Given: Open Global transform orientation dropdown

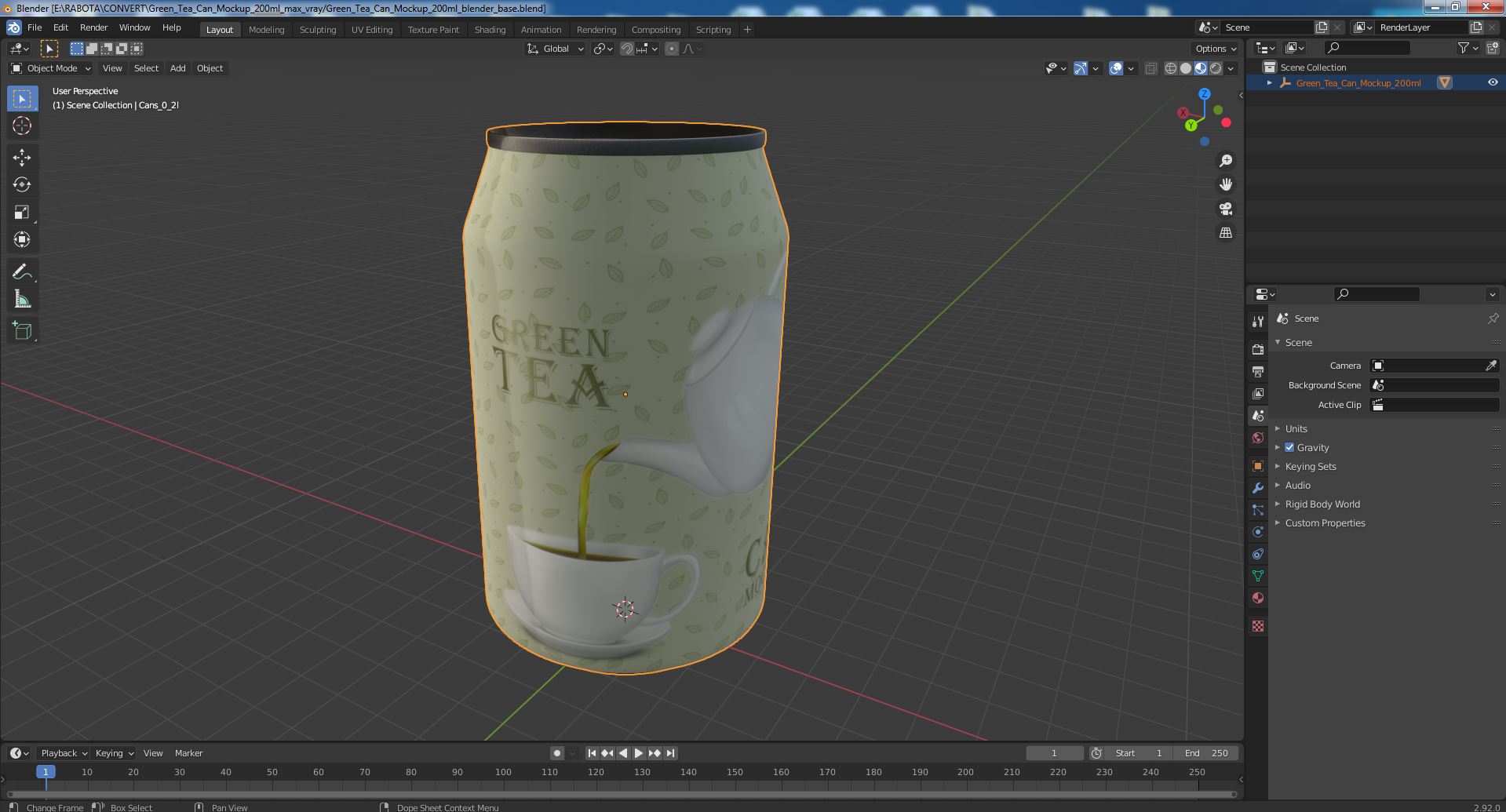Looking at the screenshot, I should tap(556, 49).
